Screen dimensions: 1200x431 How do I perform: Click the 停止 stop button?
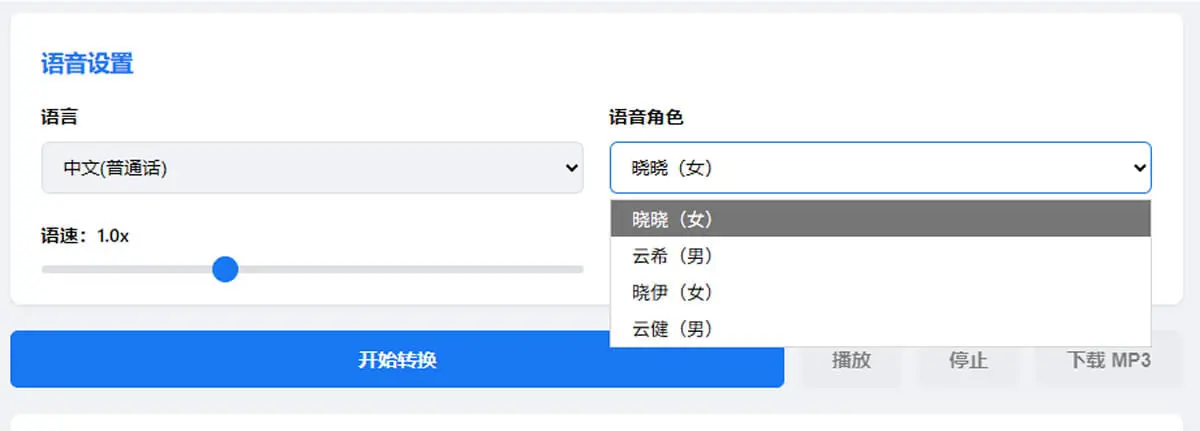click(x=968, y=360)
